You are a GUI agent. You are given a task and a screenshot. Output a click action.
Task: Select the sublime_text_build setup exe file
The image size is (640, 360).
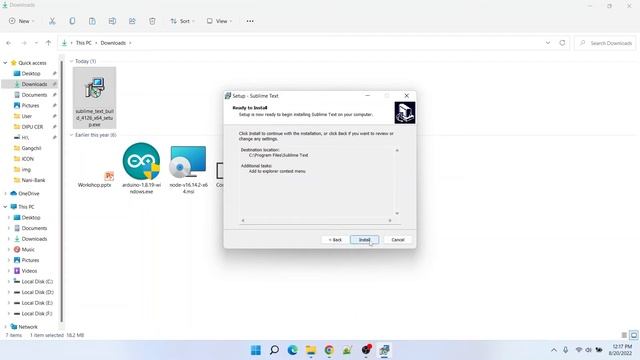click(x=94, y=98)
